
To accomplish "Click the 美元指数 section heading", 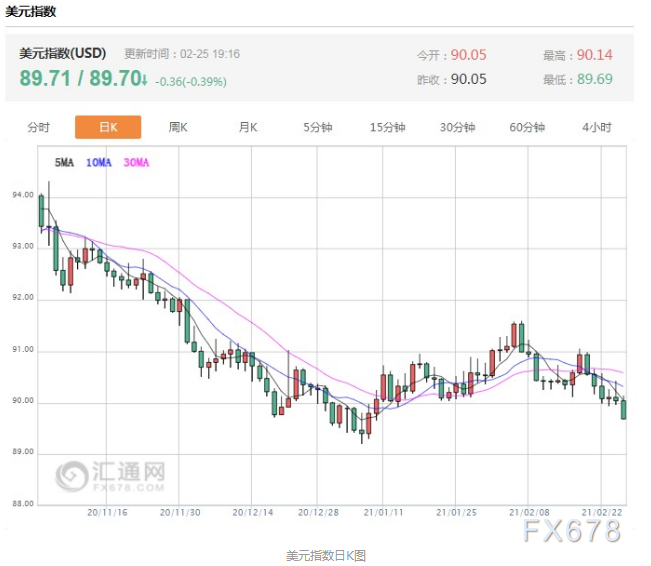I will (31, 12).
